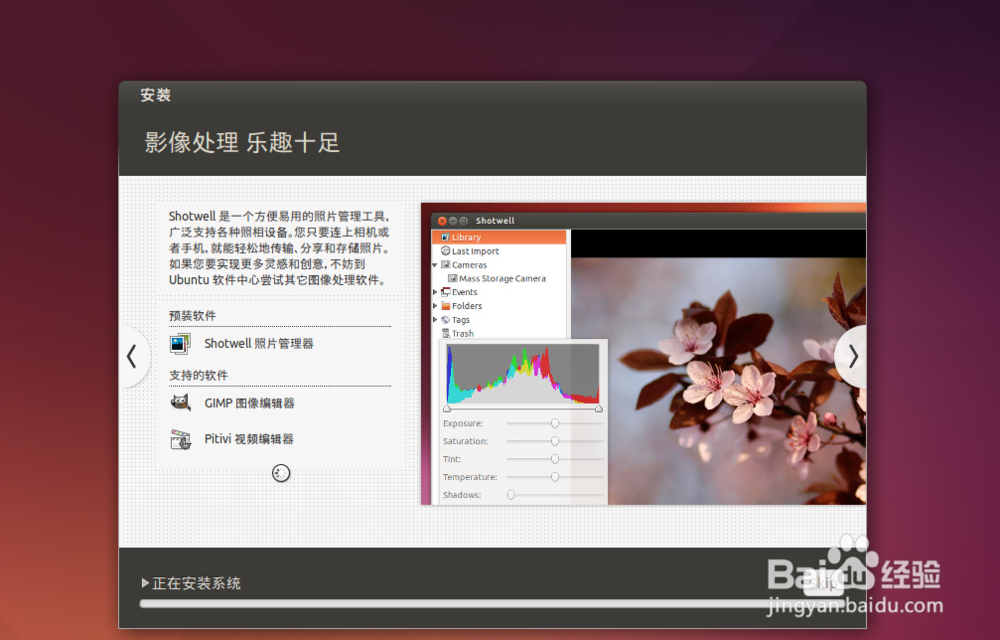Image resolution: width=1000 pixels, height=640 pixels.
Task: Click the Library icon in Shotwell sidebar
Action: point(445,237)
